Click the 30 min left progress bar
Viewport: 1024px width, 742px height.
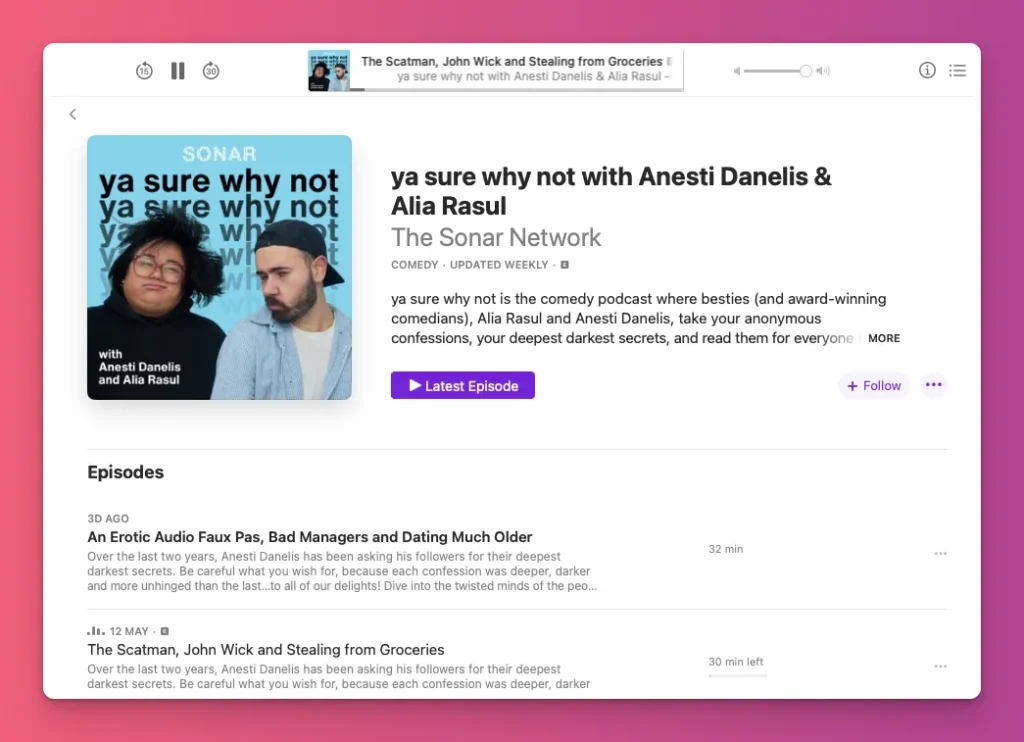point(737,675)
